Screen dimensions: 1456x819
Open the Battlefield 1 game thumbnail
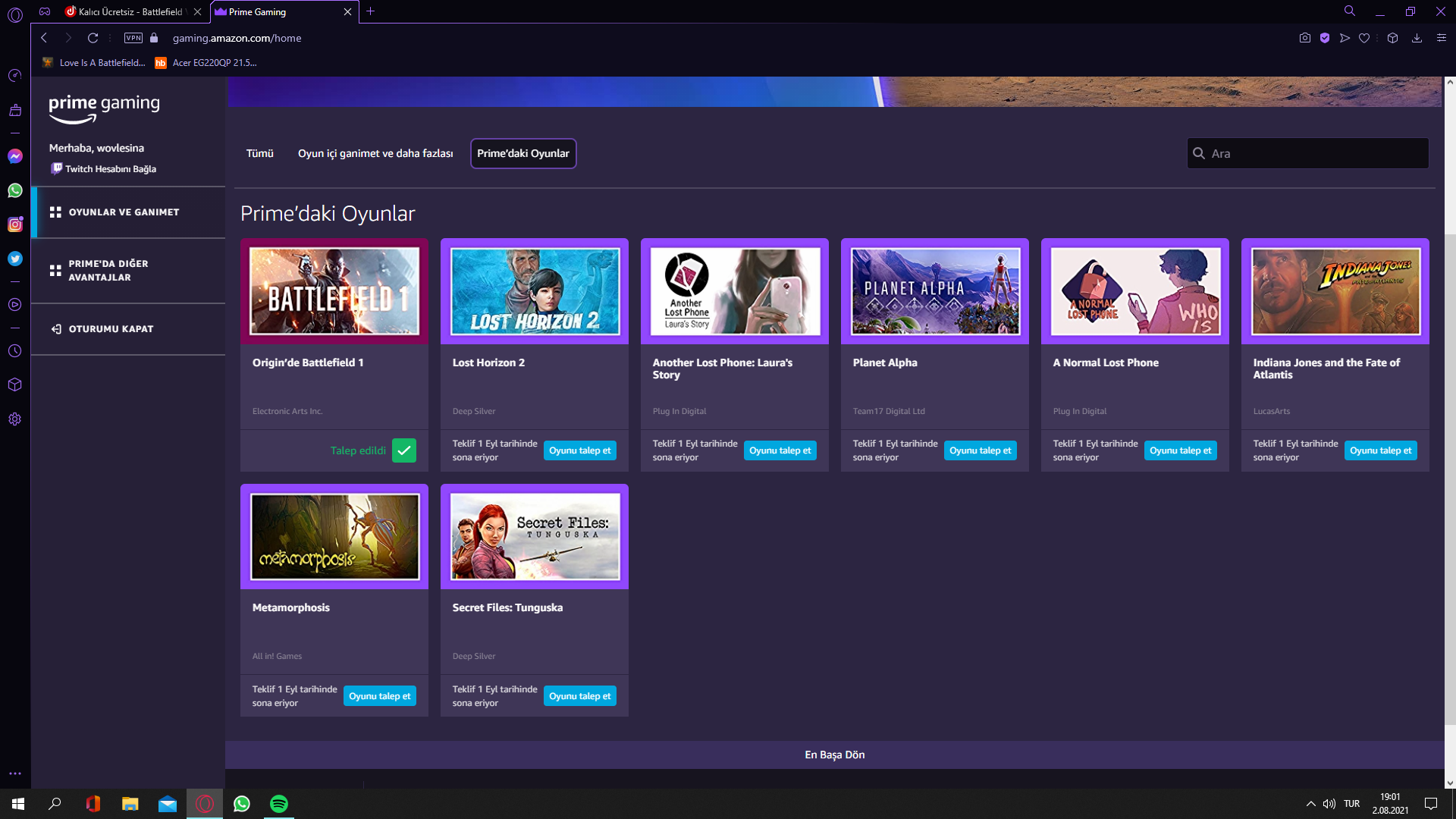[x=334, y=291]
